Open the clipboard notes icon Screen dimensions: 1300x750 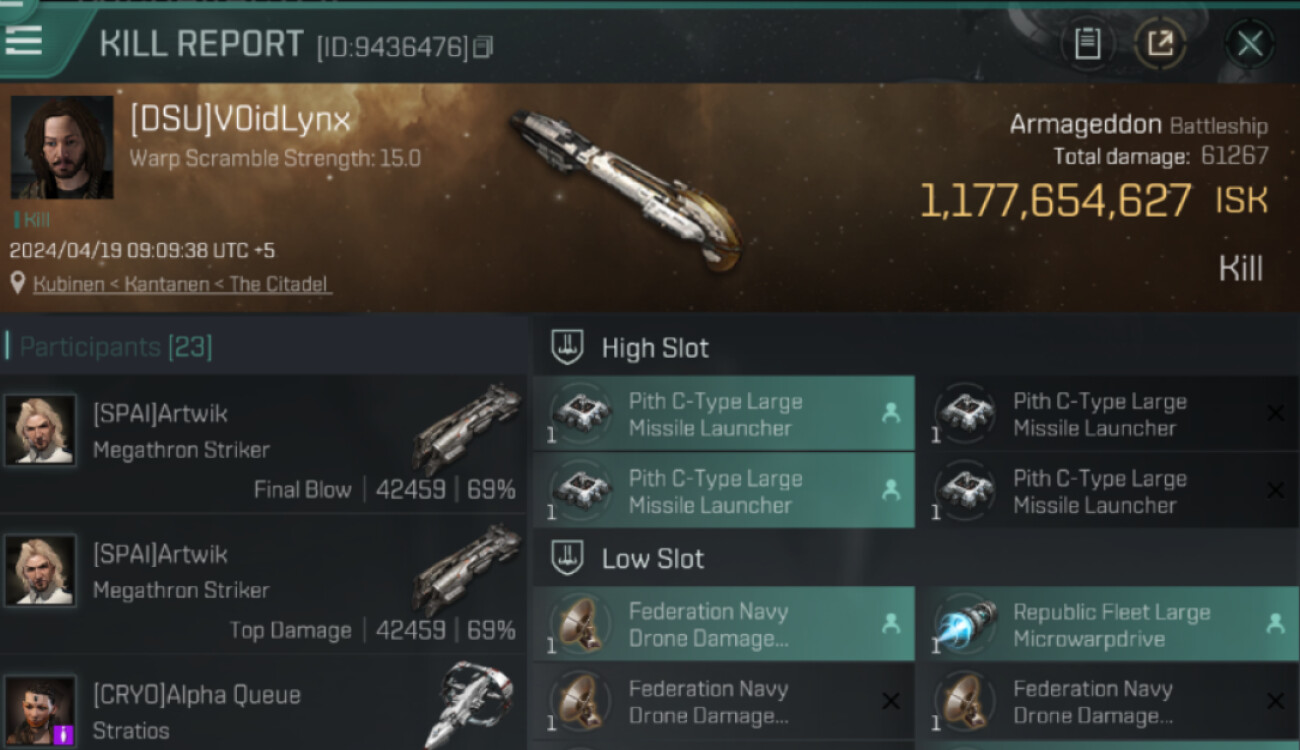[x=1087, y=43]
